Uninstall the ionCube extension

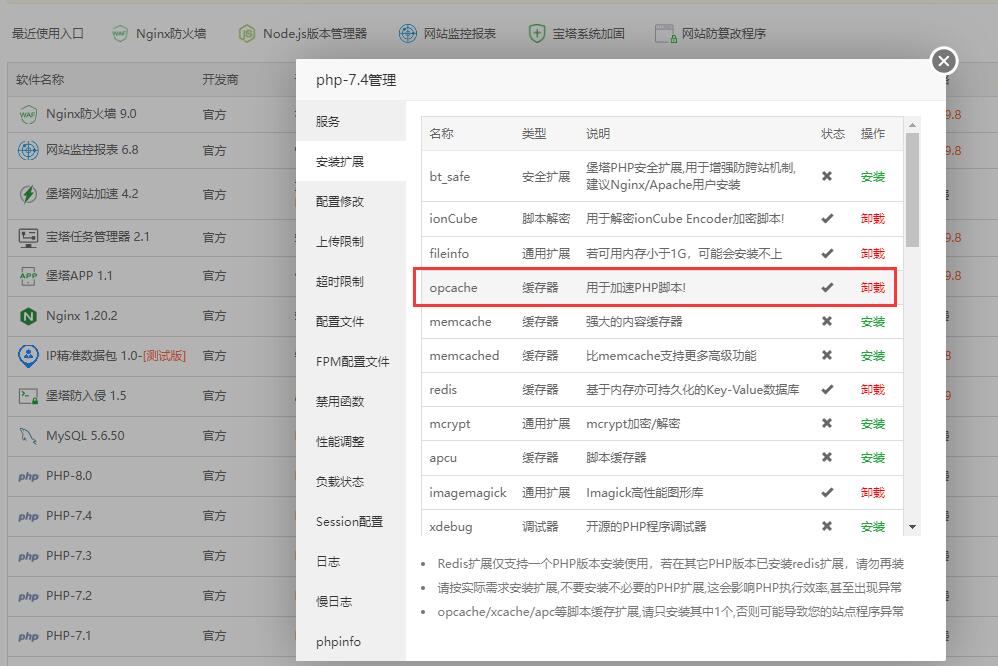[x=873, y=219]
